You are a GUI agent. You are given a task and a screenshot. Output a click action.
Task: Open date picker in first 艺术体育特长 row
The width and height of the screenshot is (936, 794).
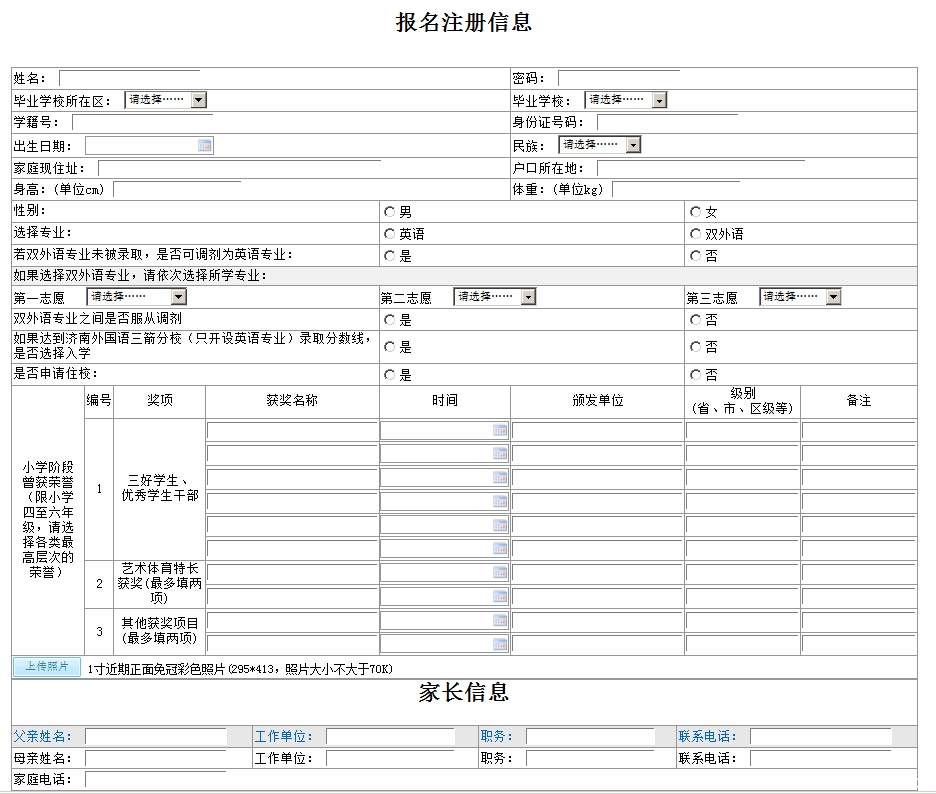click(x=499, y=573)
